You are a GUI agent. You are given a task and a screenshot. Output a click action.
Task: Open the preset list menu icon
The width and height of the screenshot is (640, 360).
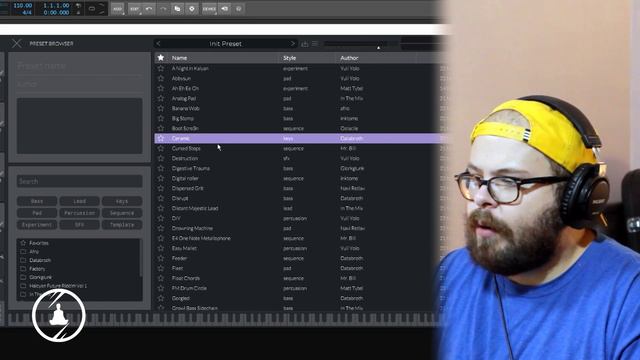pos(315,44)
